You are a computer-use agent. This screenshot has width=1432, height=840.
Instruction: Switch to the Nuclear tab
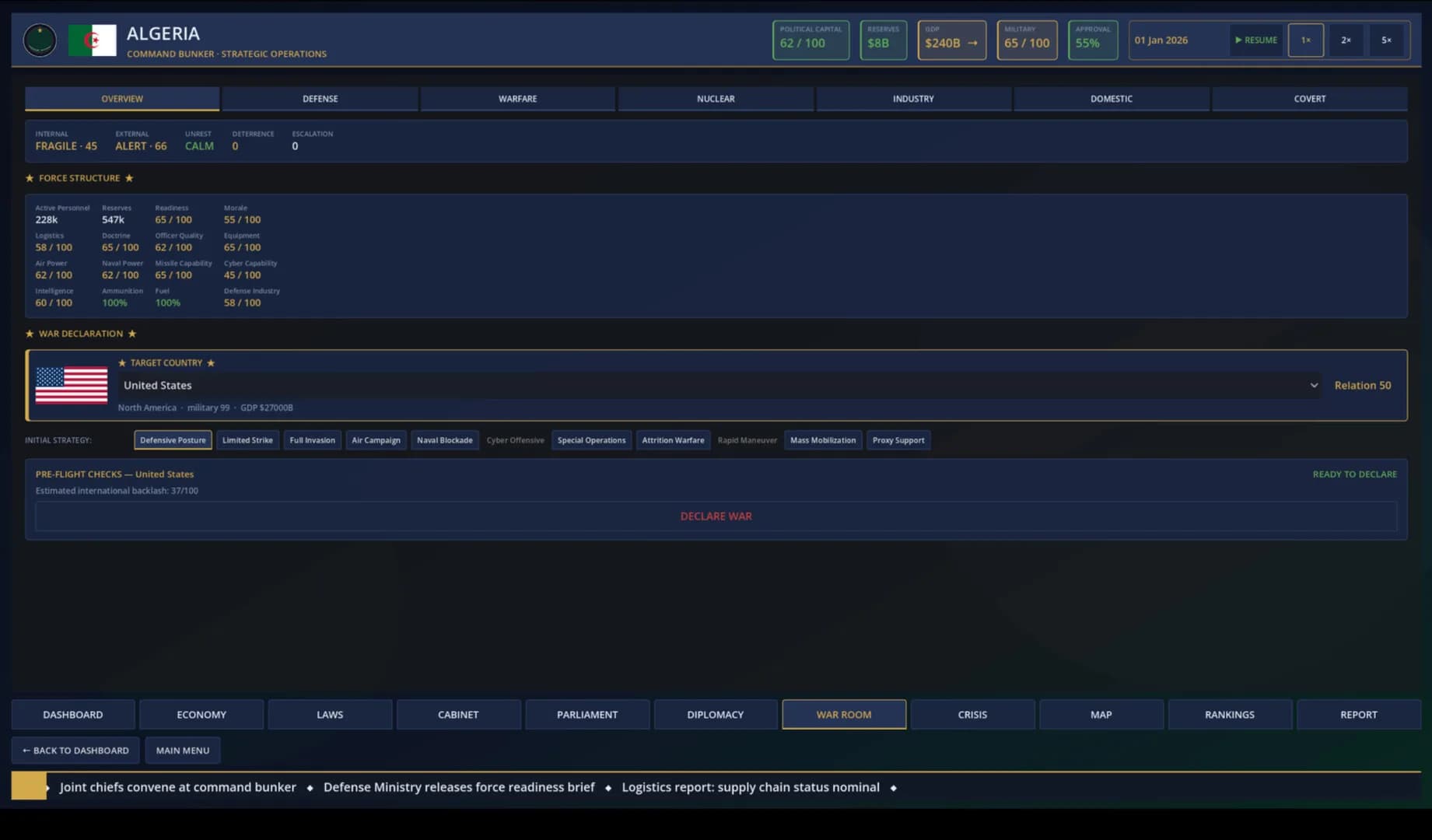coord(716,99)
